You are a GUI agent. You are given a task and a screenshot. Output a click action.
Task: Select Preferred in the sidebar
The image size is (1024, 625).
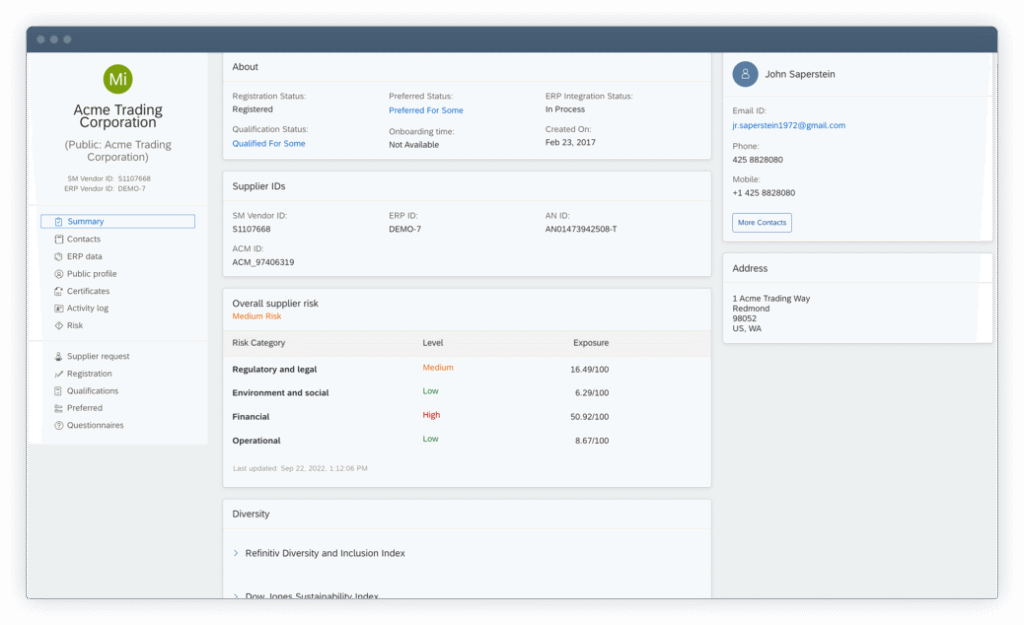[x=84, y=408]
